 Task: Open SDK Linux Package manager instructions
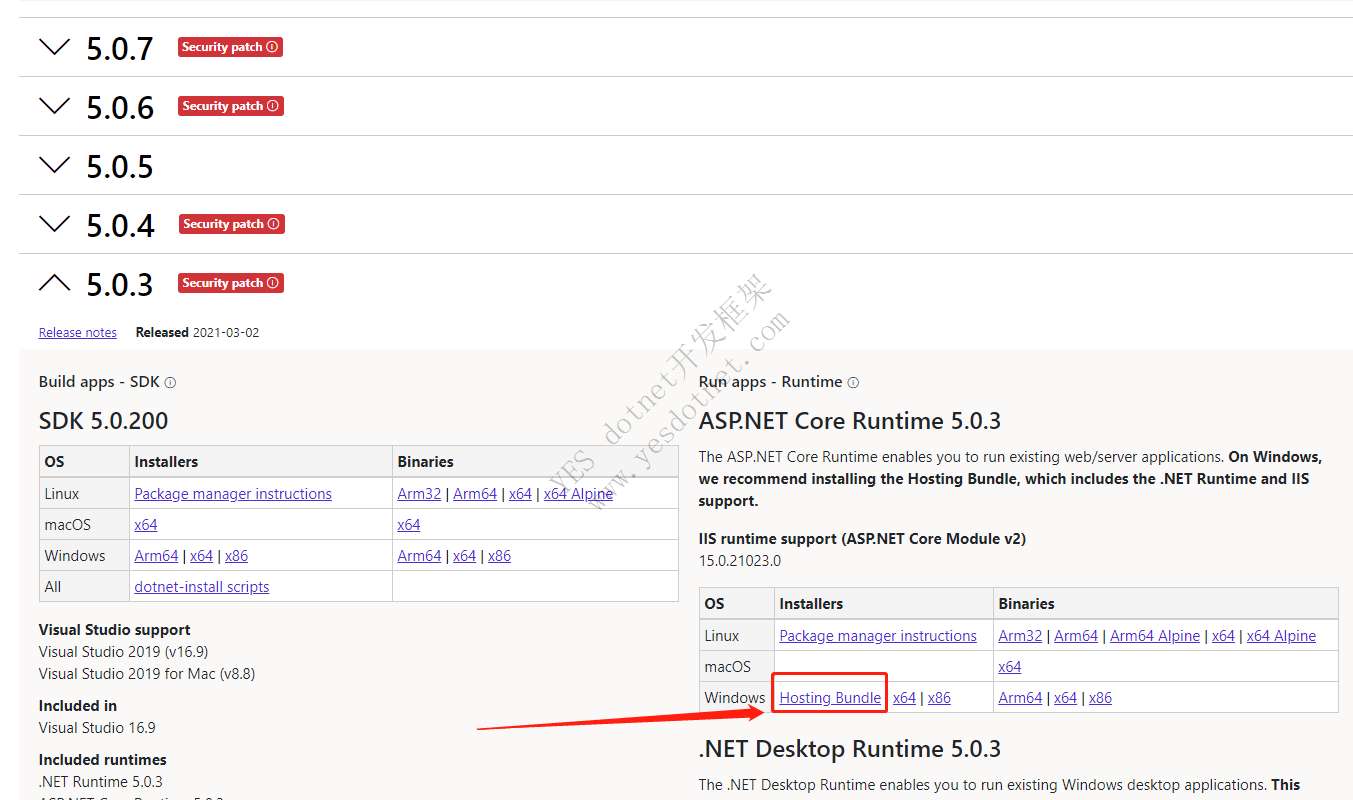click(233, 494)
